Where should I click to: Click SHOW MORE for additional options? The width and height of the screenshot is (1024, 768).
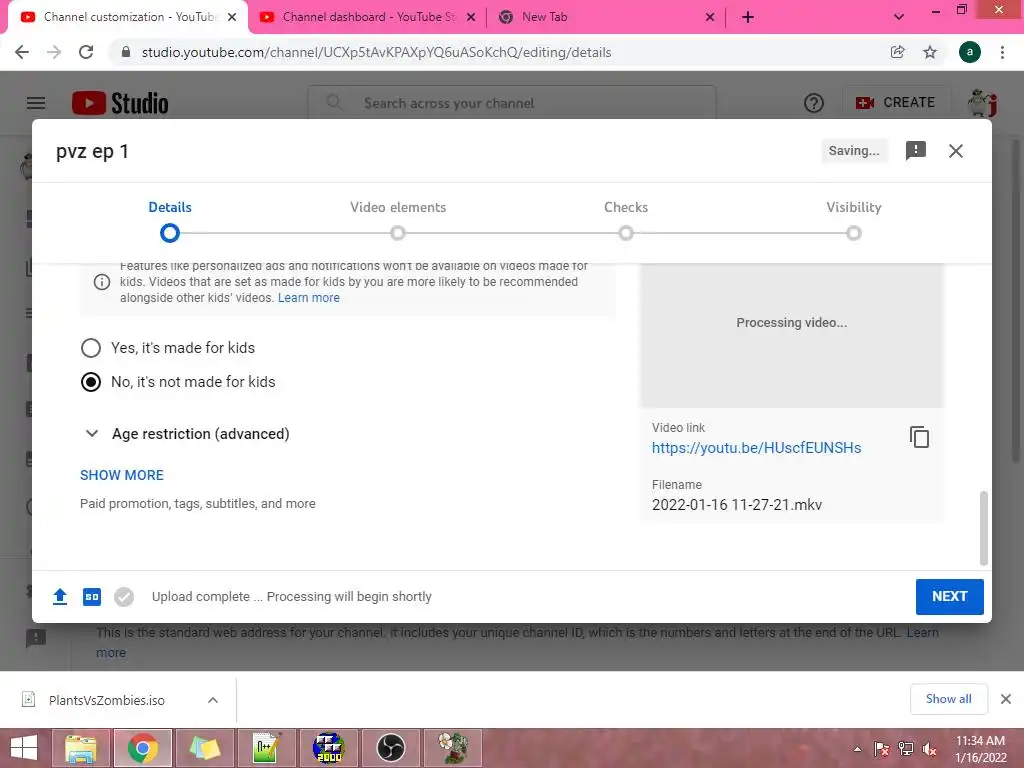point(122,475)
